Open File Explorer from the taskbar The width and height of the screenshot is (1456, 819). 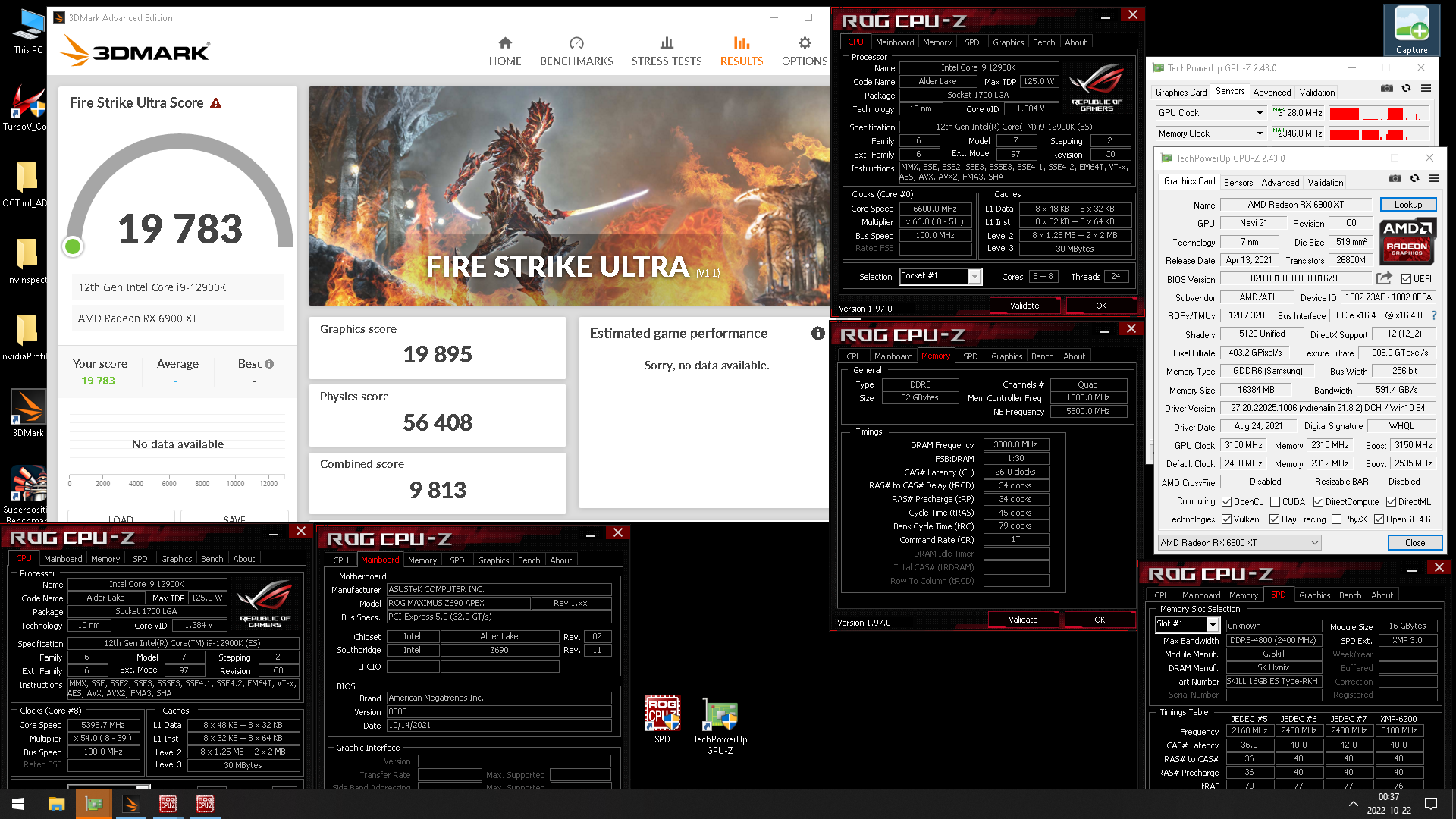57,804
